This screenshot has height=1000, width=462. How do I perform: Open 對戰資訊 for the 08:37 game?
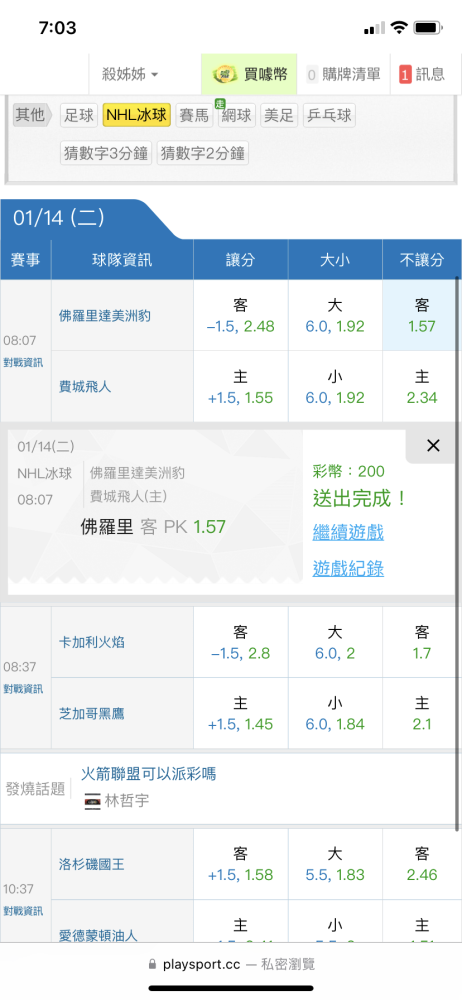(x=24, y=689)
